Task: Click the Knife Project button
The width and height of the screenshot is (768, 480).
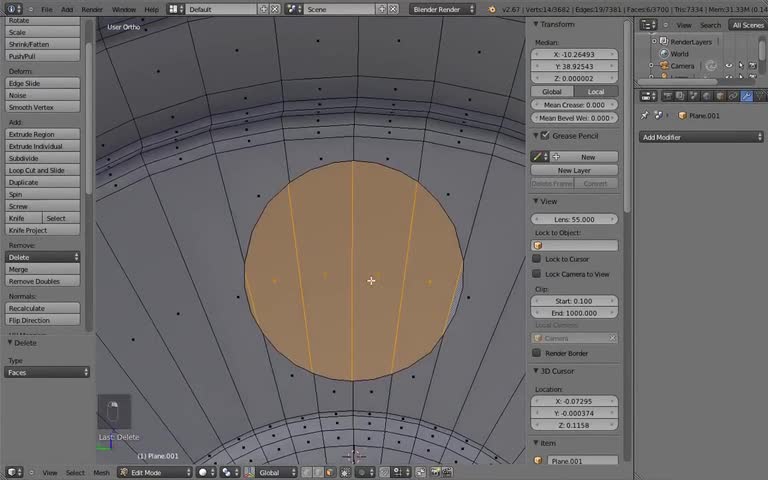Action: coord(43,230)
